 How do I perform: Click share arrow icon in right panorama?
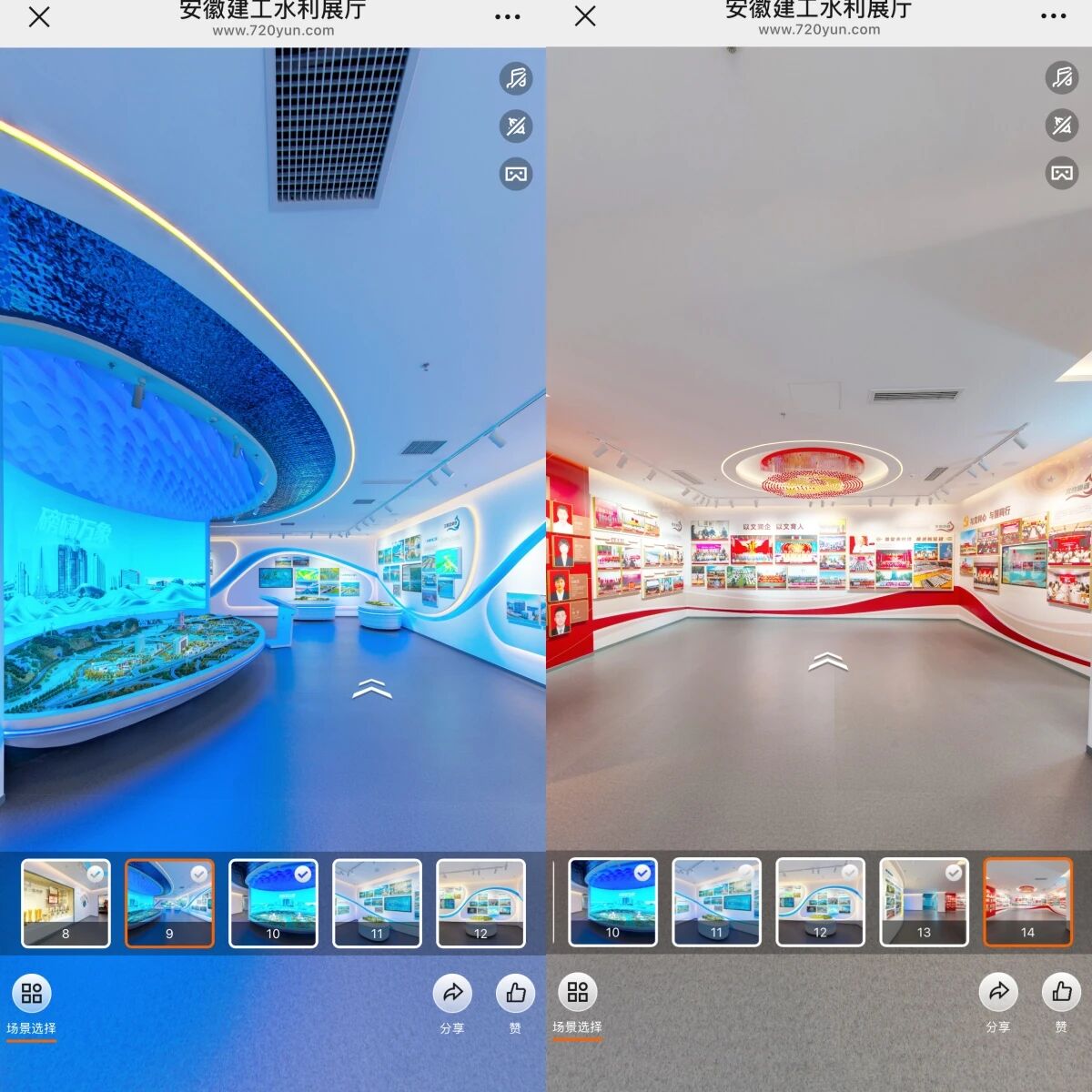[x=998, y=991]
